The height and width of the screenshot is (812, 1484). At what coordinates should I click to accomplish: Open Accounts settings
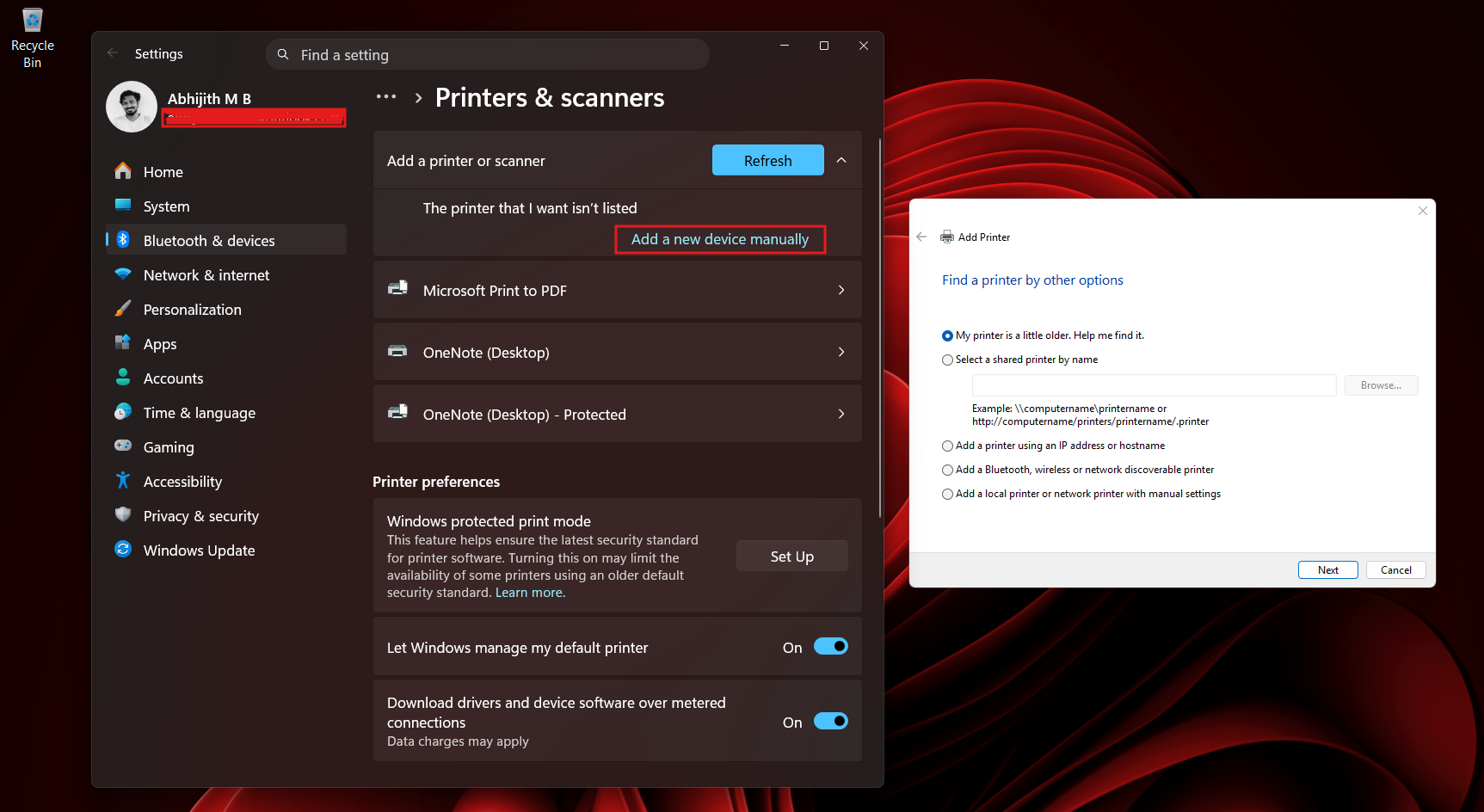pyautogui.click(x=173, y=378)
